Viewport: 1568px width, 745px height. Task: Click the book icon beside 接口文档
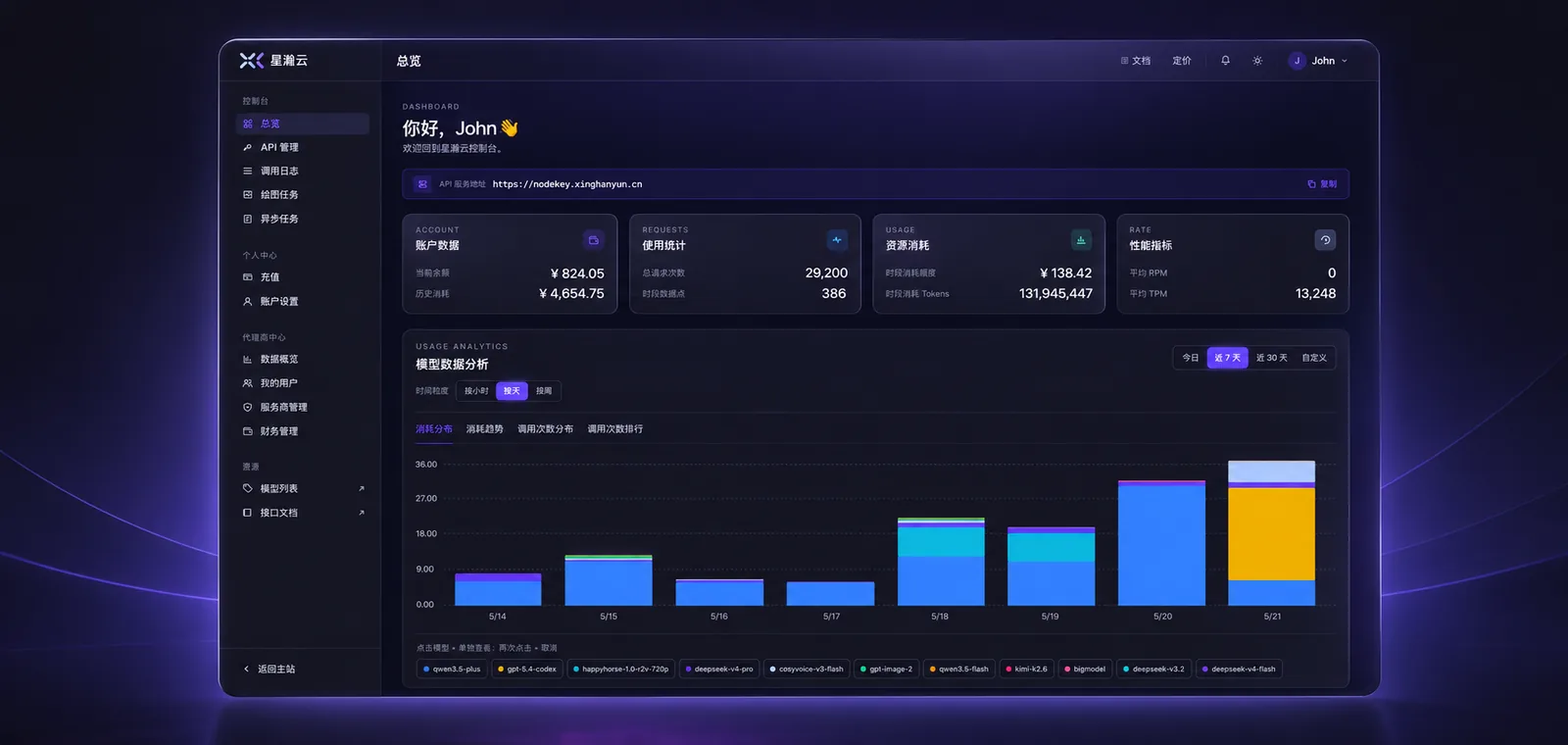pos(248,513)
